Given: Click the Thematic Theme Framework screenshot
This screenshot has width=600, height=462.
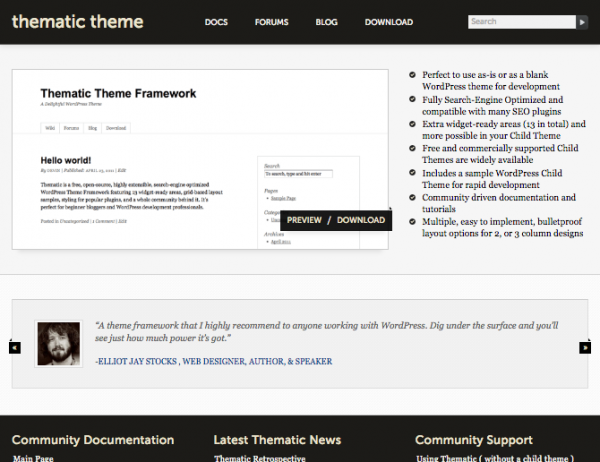Looking at the screenshot, I should 200,159.
